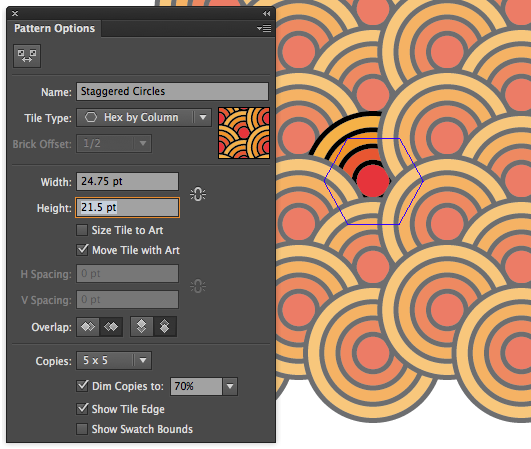531x449 pixels.
Task: Open the dim percentage 70% dropdown arrow
Action: tap(230, 386)
